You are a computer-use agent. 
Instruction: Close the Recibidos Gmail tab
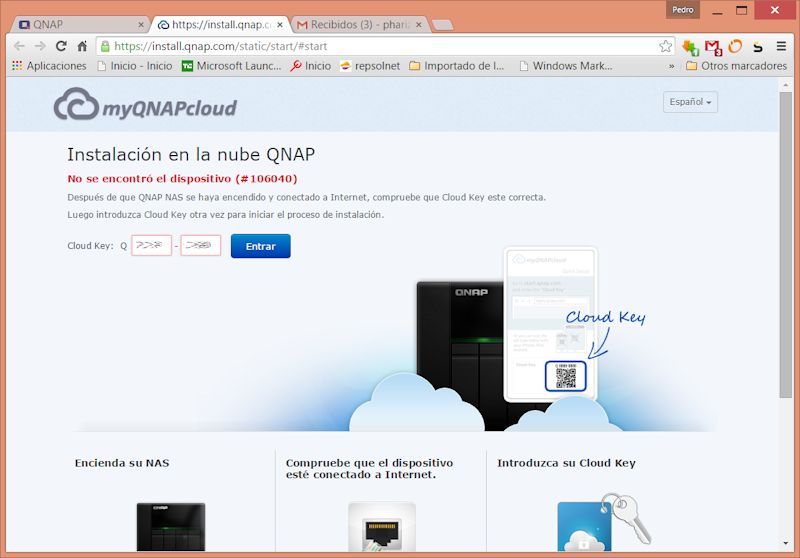tap(418, 24)
